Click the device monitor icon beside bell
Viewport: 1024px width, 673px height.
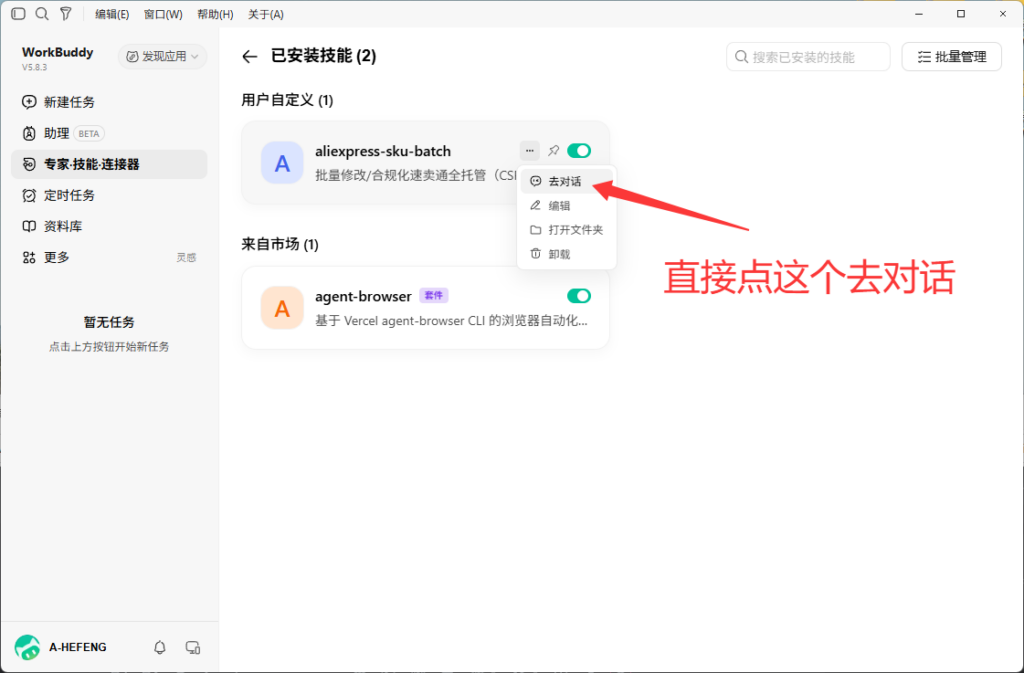click(193, 647)
